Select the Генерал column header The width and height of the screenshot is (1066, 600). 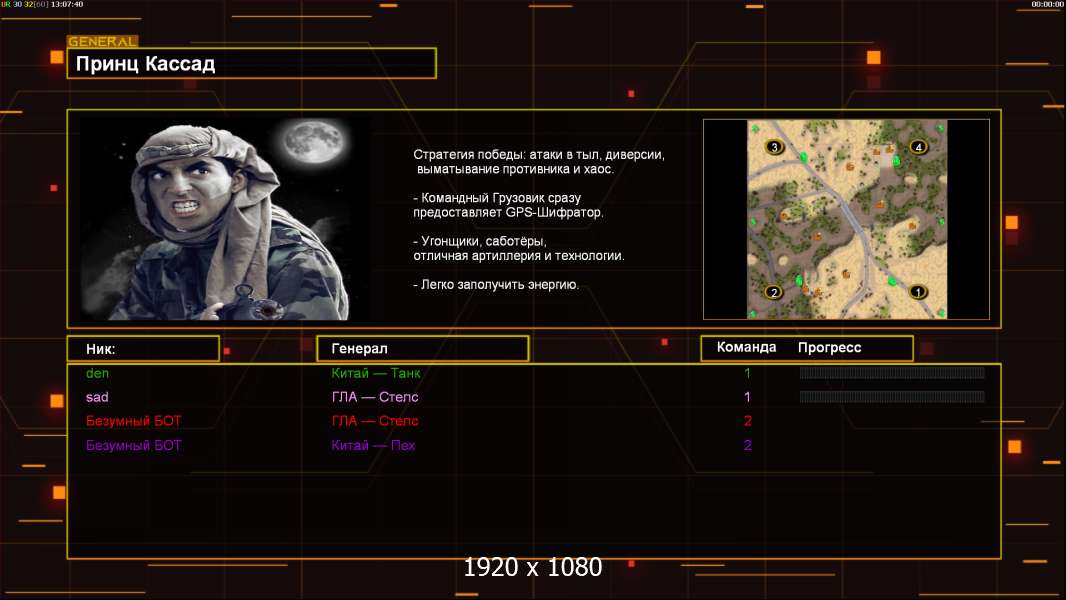(x=422, y=348)
